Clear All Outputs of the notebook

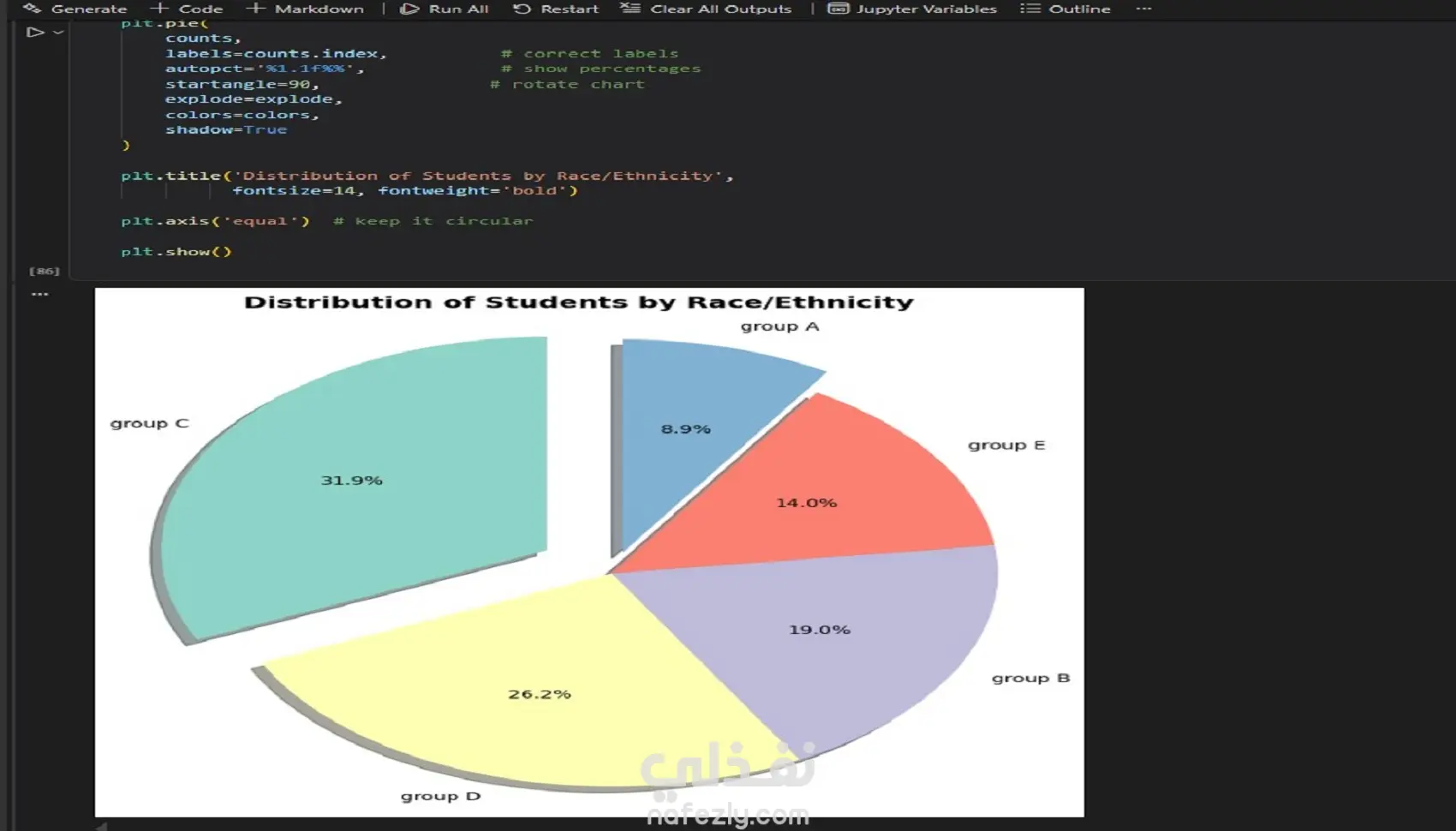(x=707, y=9)
